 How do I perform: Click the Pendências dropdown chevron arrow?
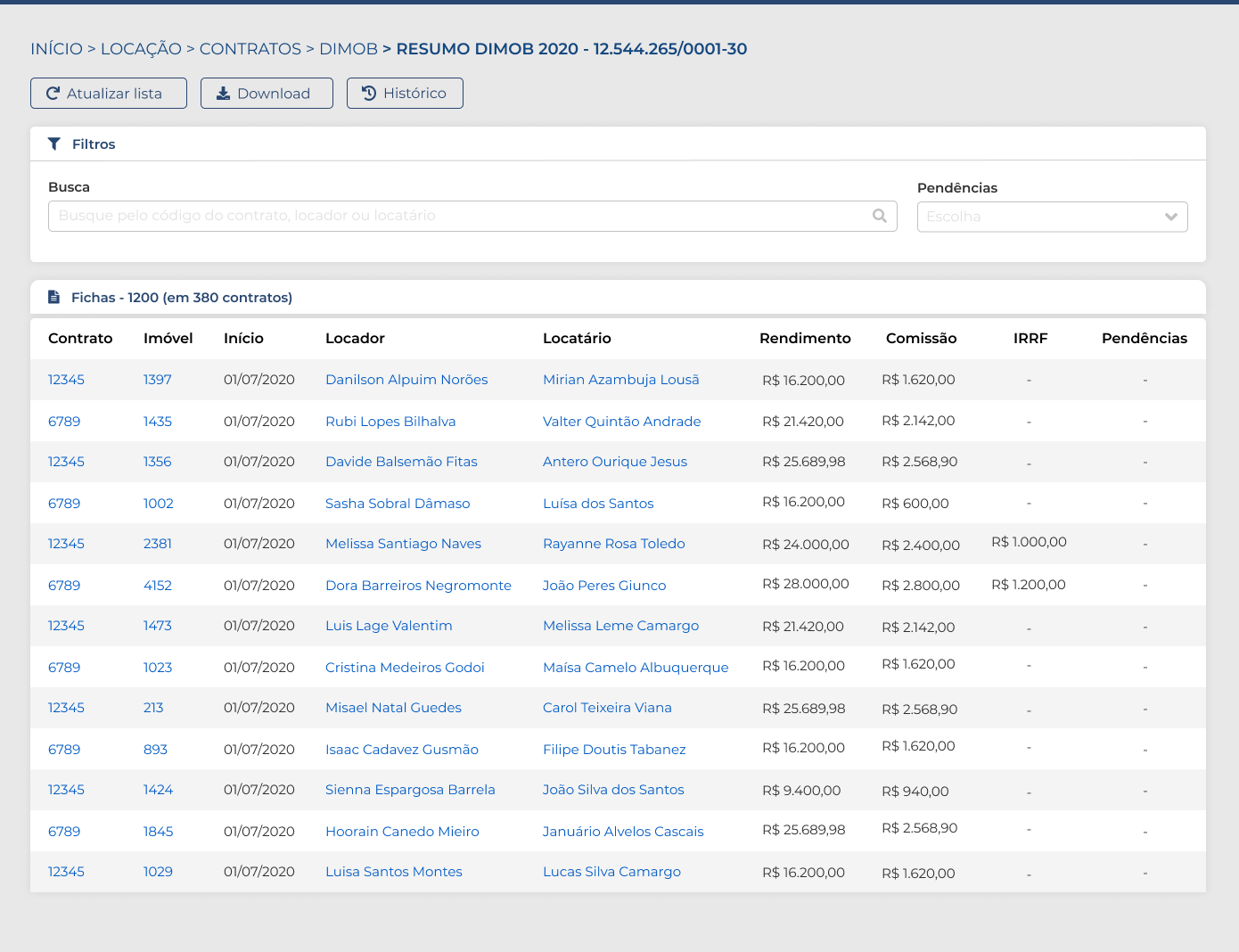point(1170,217)
